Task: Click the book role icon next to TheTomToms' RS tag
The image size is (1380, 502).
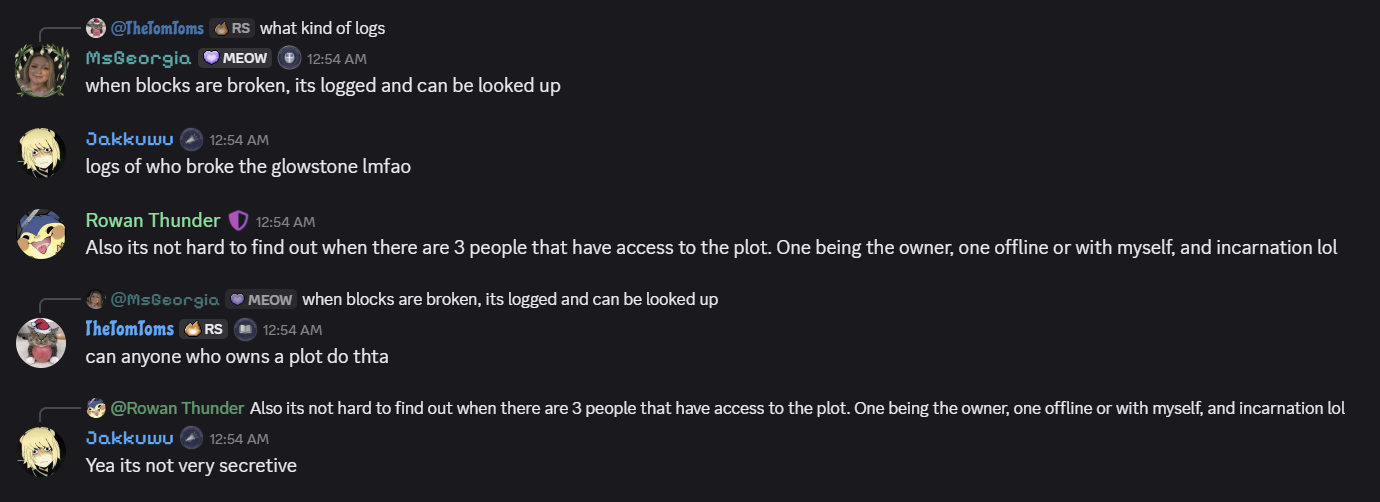Action: [x=245, y=329]
